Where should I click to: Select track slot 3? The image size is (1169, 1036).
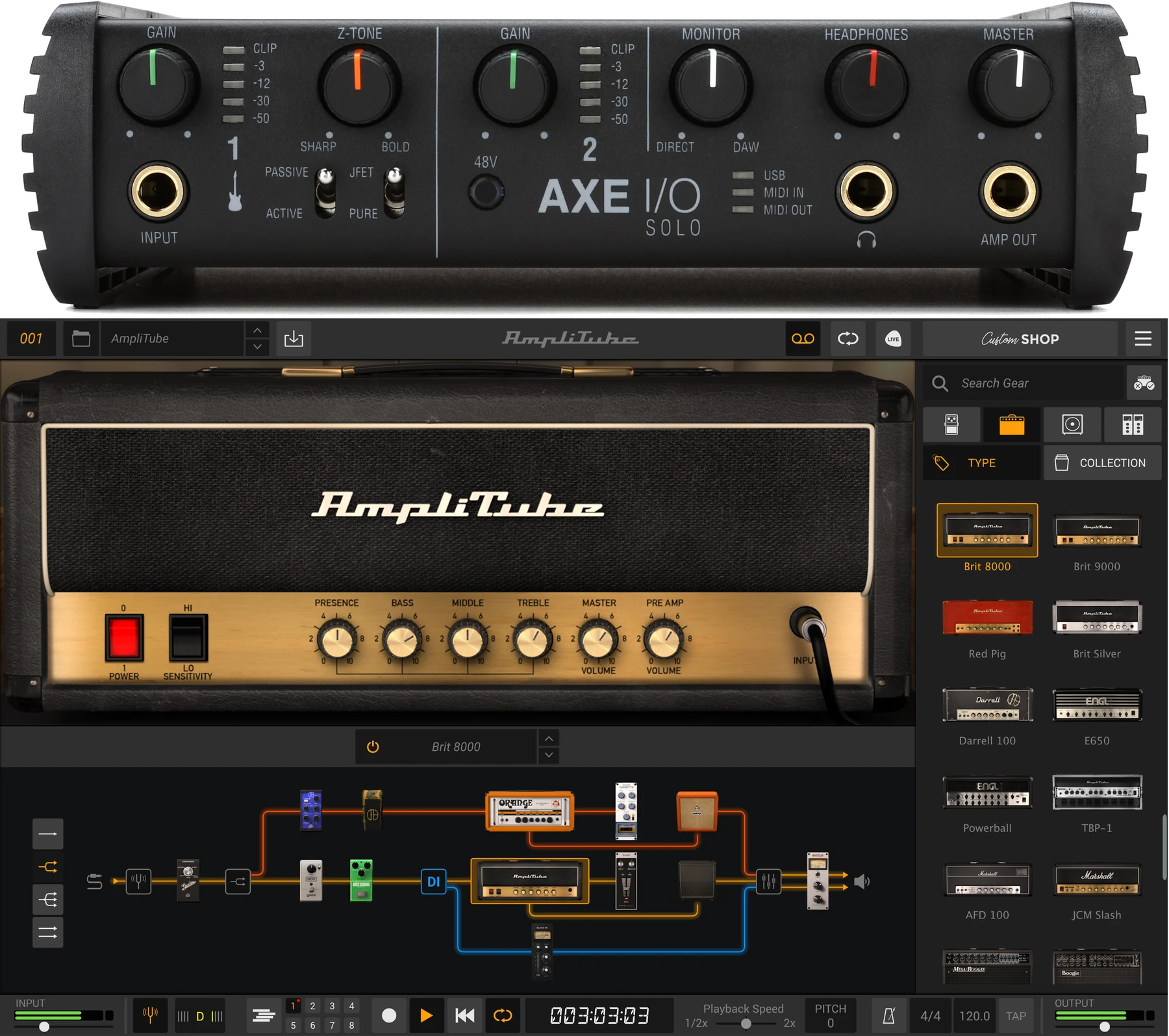click(332, 1006)
